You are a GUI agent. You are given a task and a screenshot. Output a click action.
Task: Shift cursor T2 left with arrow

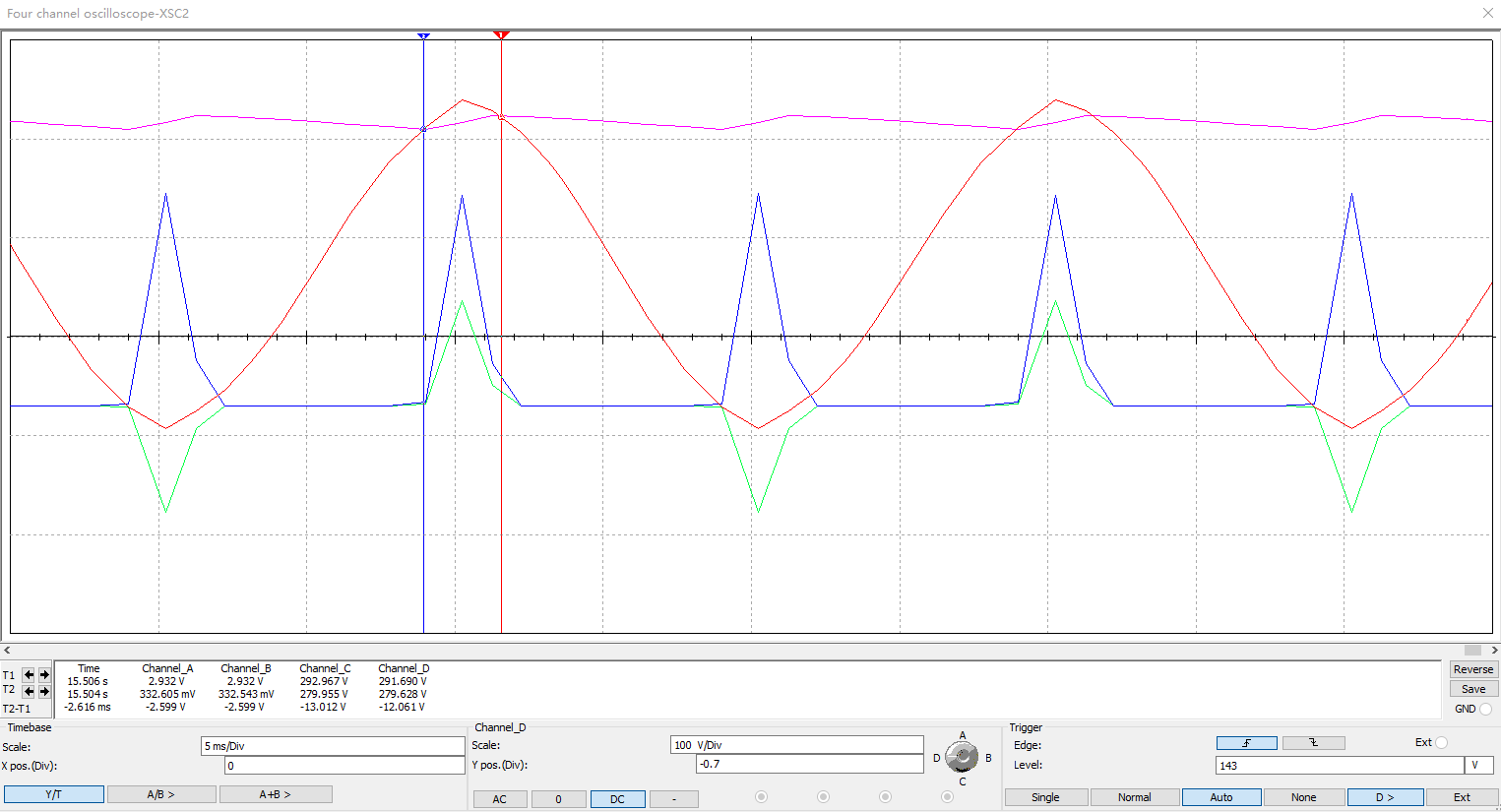(29, 692)
